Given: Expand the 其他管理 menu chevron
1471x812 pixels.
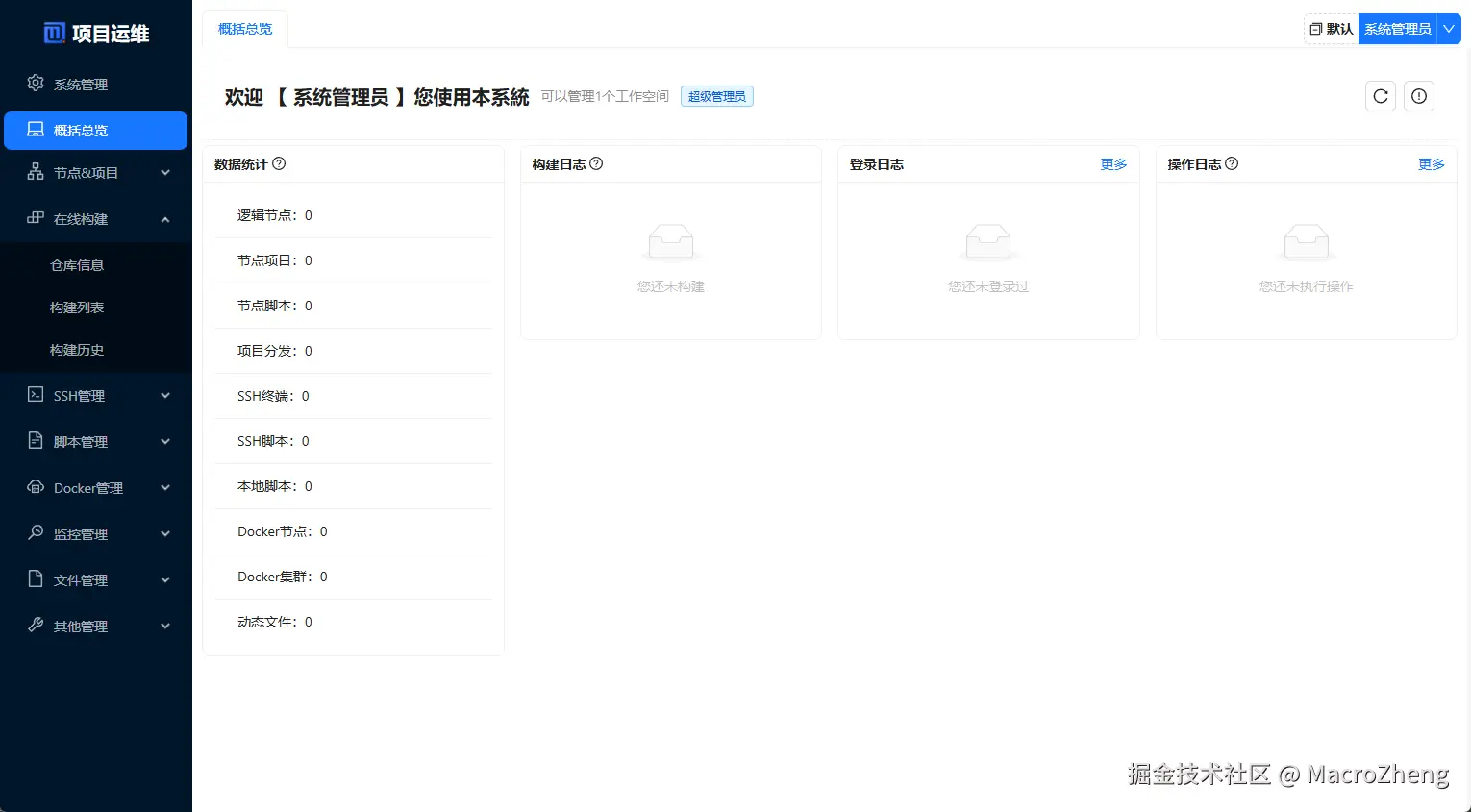Looking at the screenshot, I should click(x=165, y=627).
